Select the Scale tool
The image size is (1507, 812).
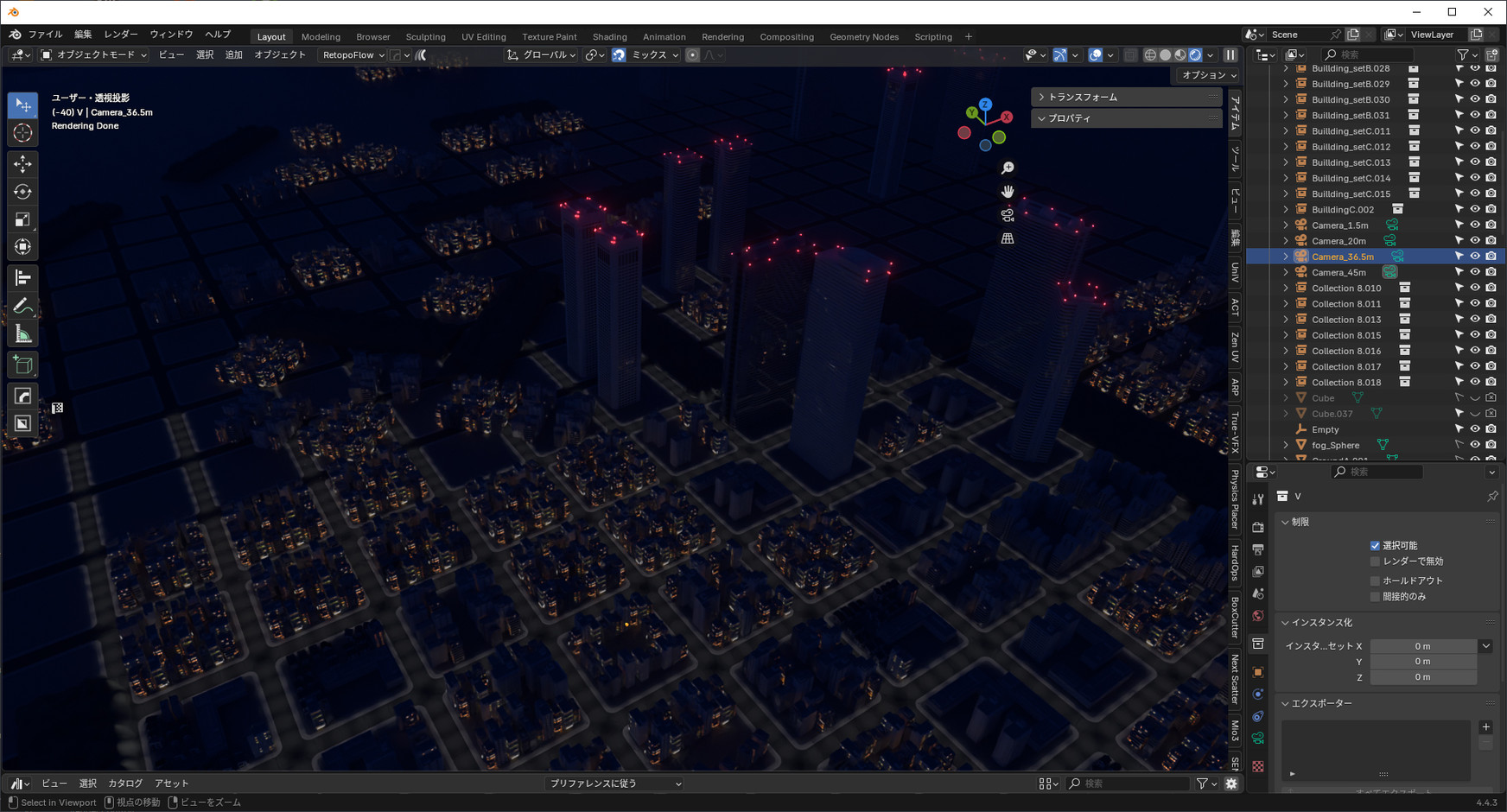pyautogui.click(x=22, y=219)
